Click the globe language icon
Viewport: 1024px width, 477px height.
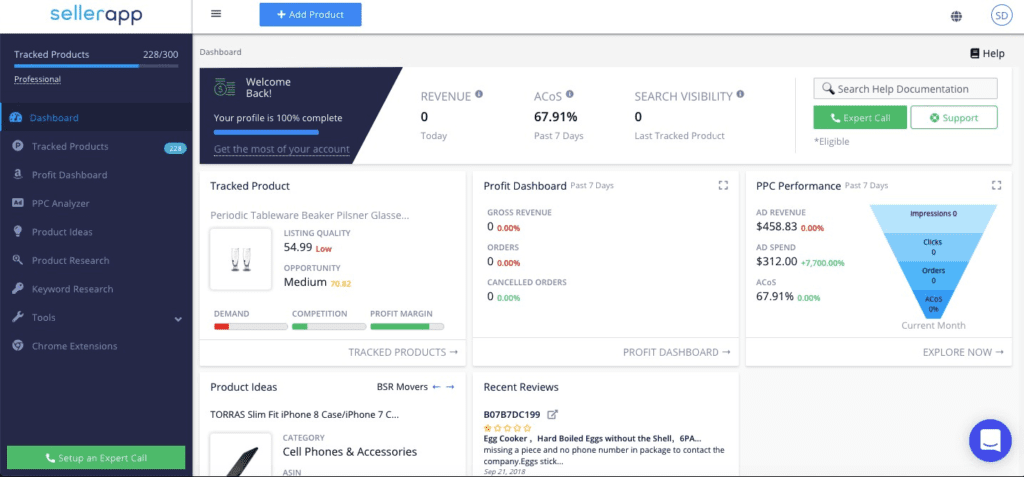point(956,16)
